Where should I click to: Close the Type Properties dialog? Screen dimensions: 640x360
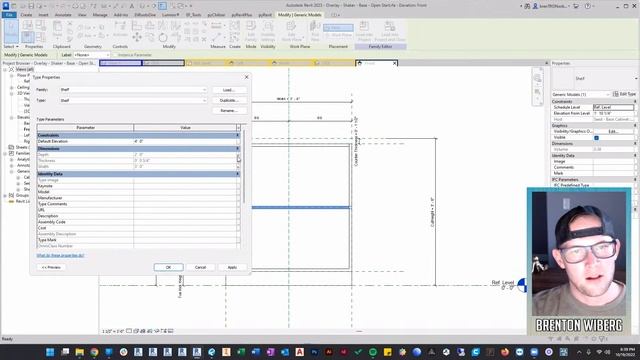point(247,77)
